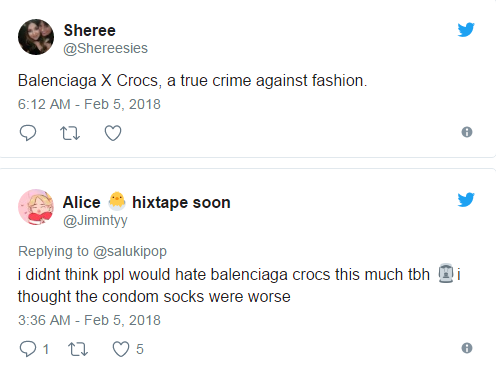
Task: Retweet Alice's tweet about balenciaga crocs
Action: click(x=78, y=349)
